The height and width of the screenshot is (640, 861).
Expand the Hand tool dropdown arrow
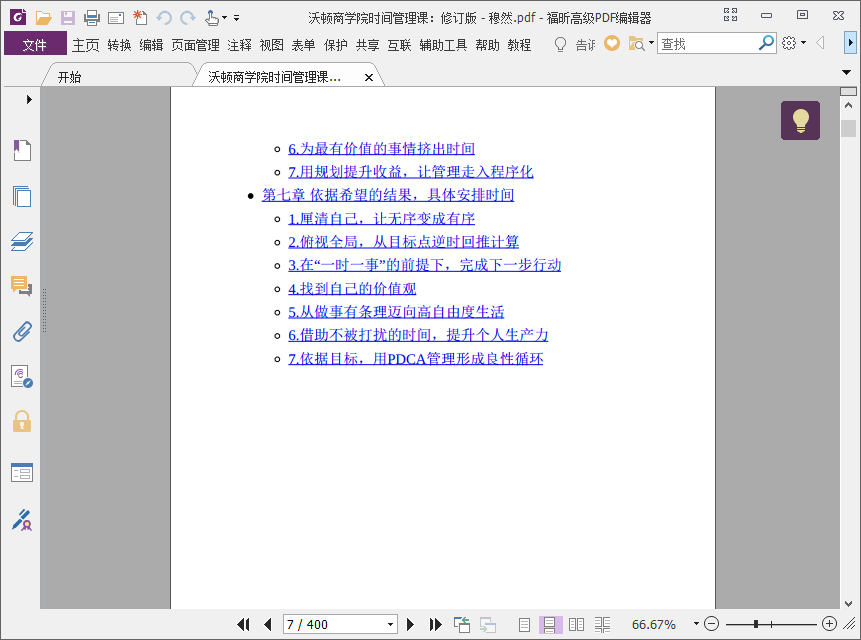pyautogui.click(x=224, y=18)
